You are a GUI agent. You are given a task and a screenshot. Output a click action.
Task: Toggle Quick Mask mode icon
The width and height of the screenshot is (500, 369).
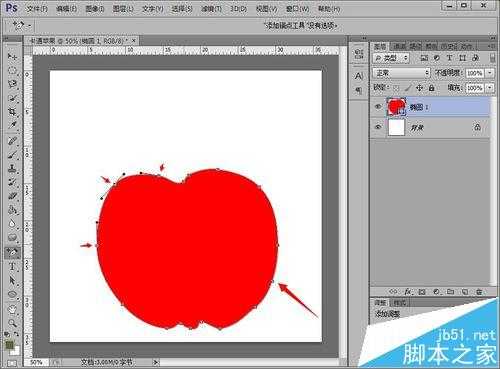pos(12,362)
